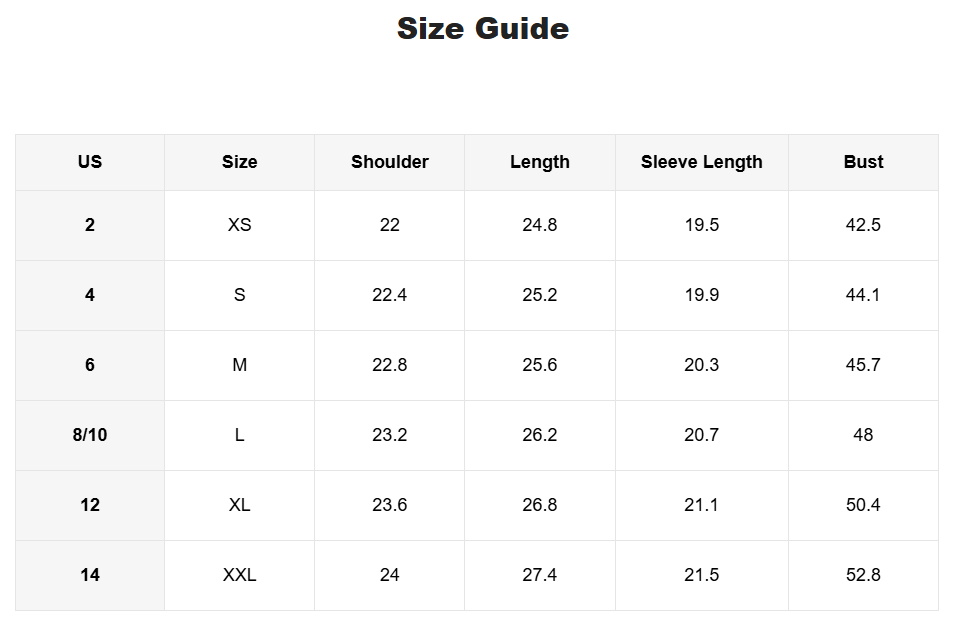Click the Size column header
960x624 pixels.
pyautogui.click(x=239, y=162)
